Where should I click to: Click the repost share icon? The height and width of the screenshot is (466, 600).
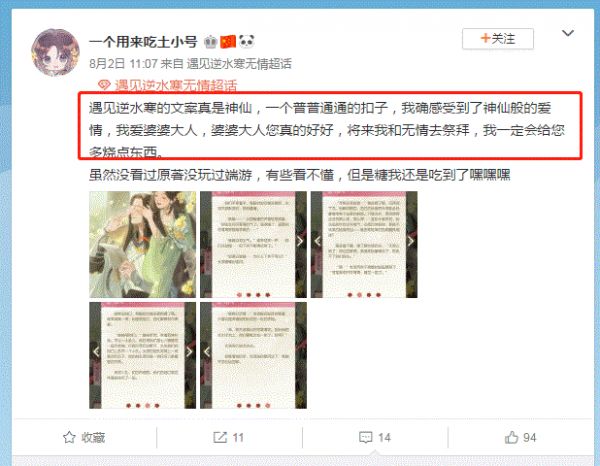220,437
